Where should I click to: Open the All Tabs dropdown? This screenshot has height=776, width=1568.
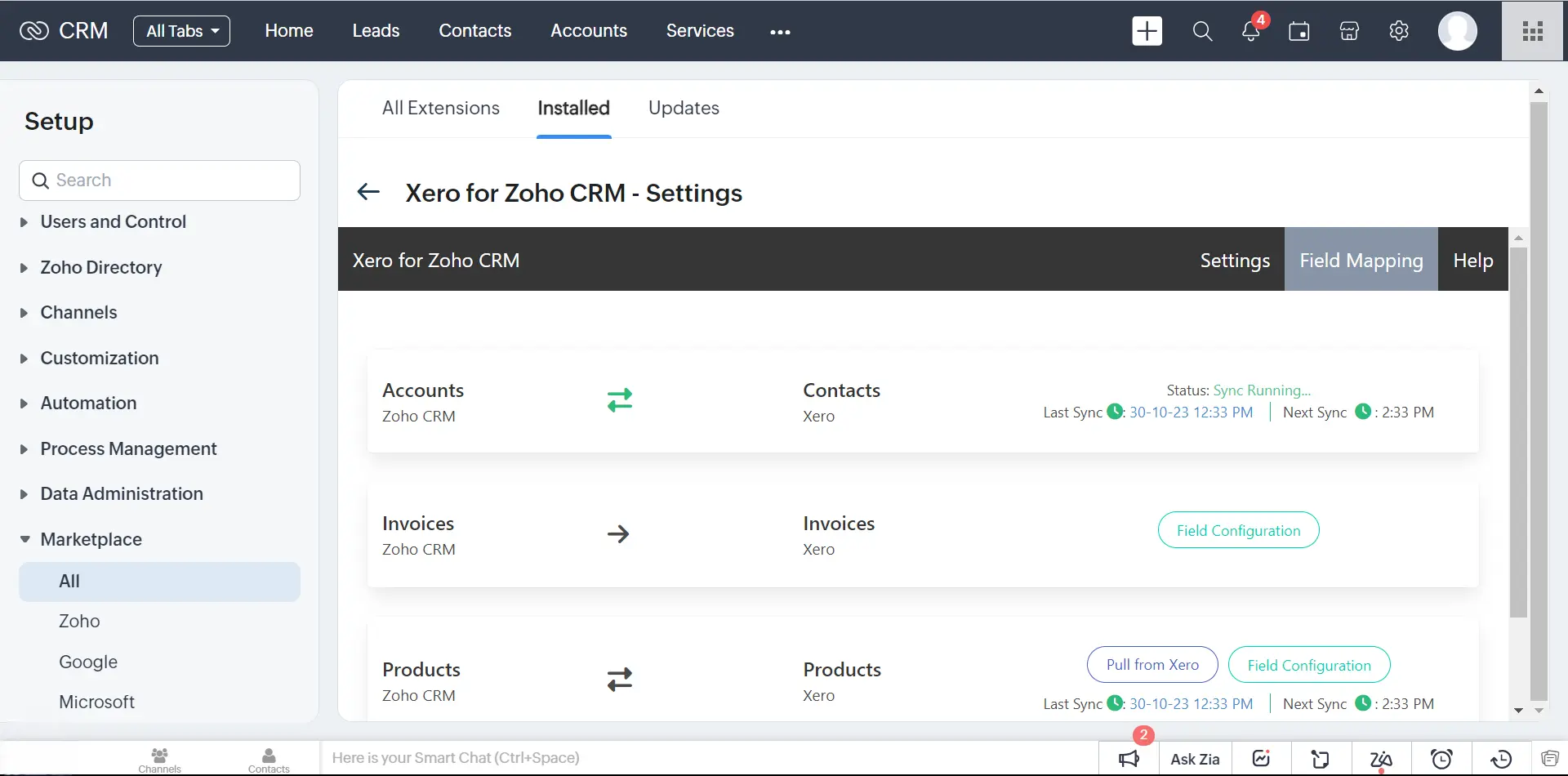180,31
